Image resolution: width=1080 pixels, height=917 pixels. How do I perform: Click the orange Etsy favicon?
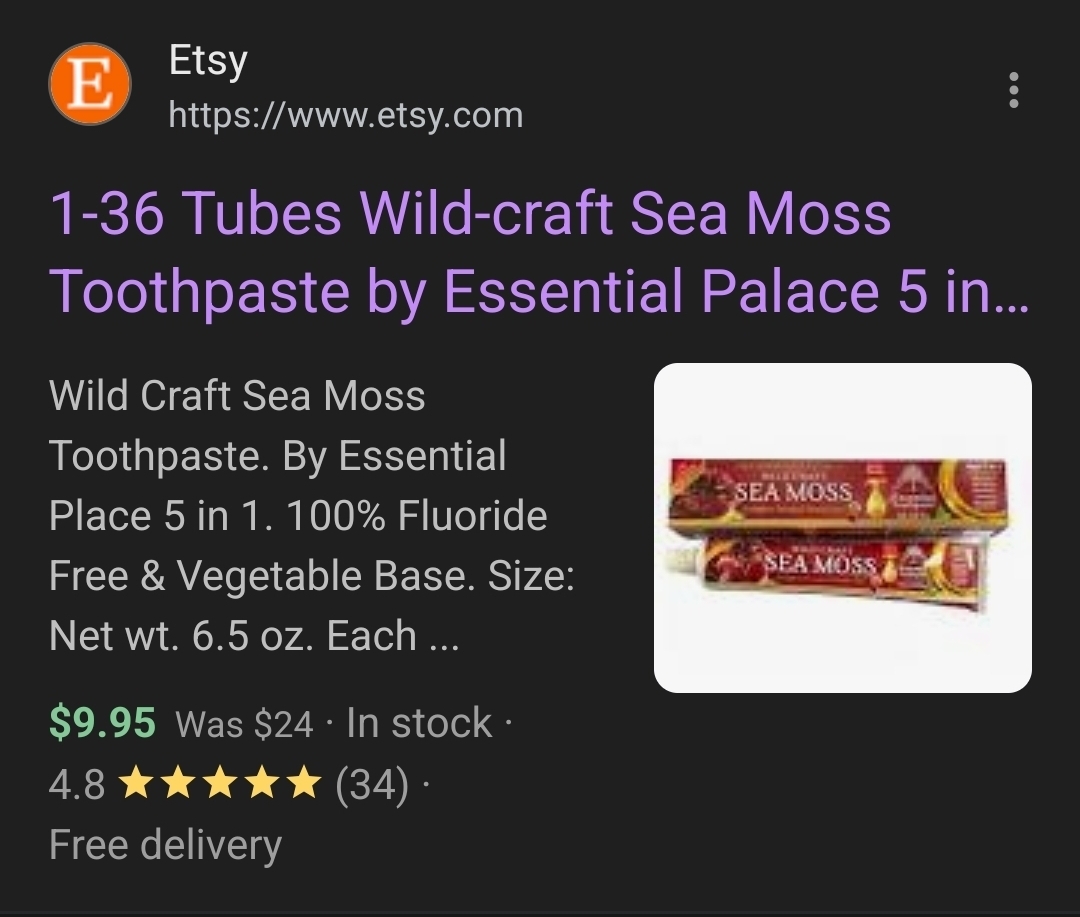coord(90,84)
